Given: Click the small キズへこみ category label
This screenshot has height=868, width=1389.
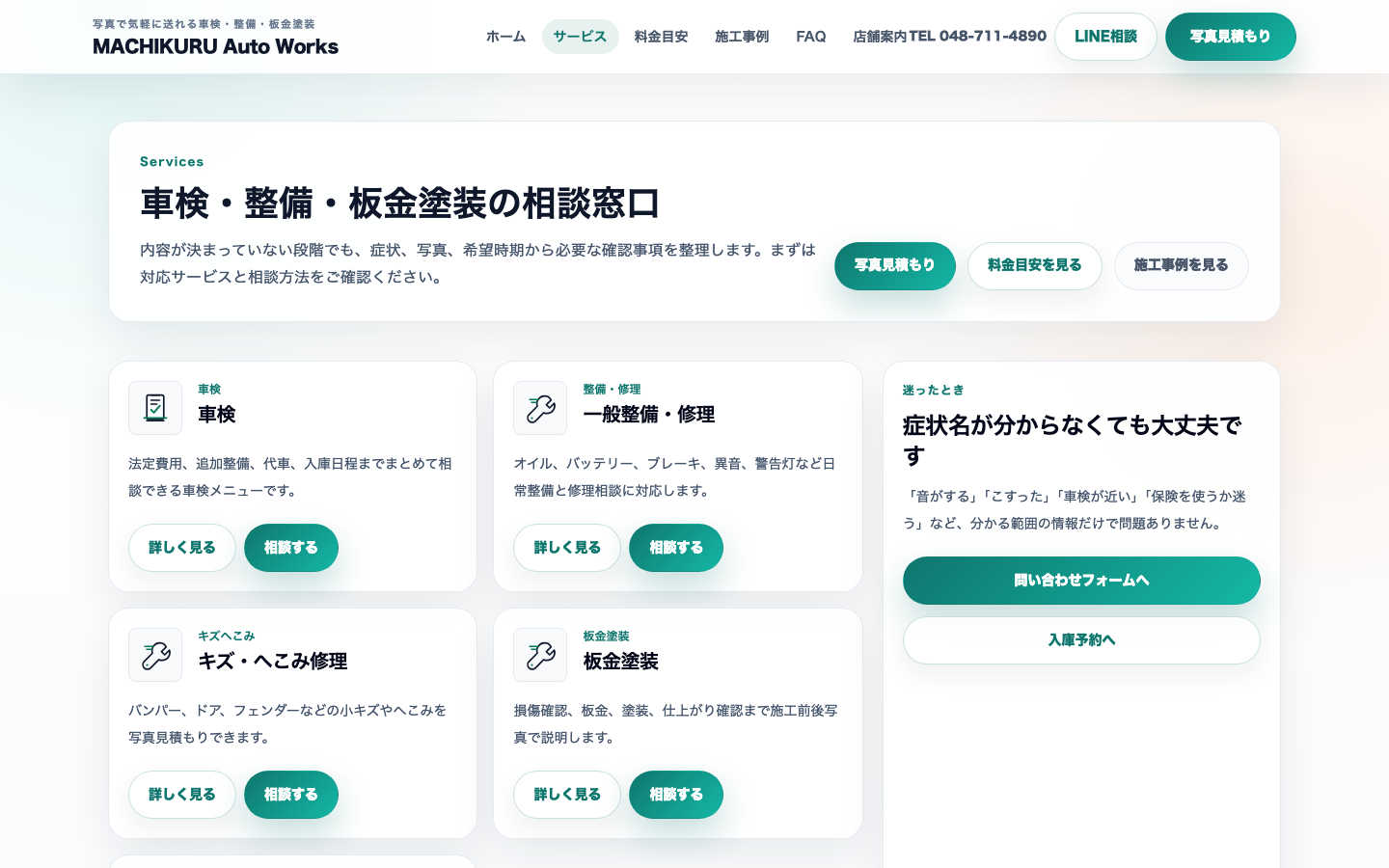Looking at the screenshot, I should (x=227, y=637).
